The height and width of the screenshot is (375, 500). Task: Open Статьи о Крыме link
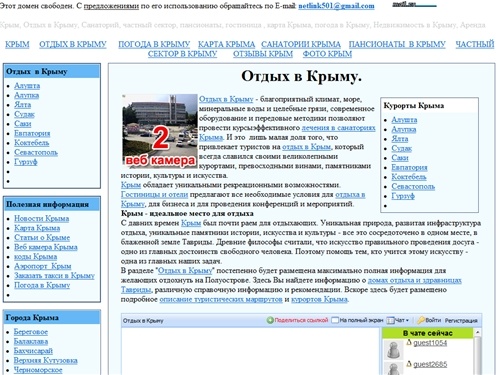click(42, 238)
